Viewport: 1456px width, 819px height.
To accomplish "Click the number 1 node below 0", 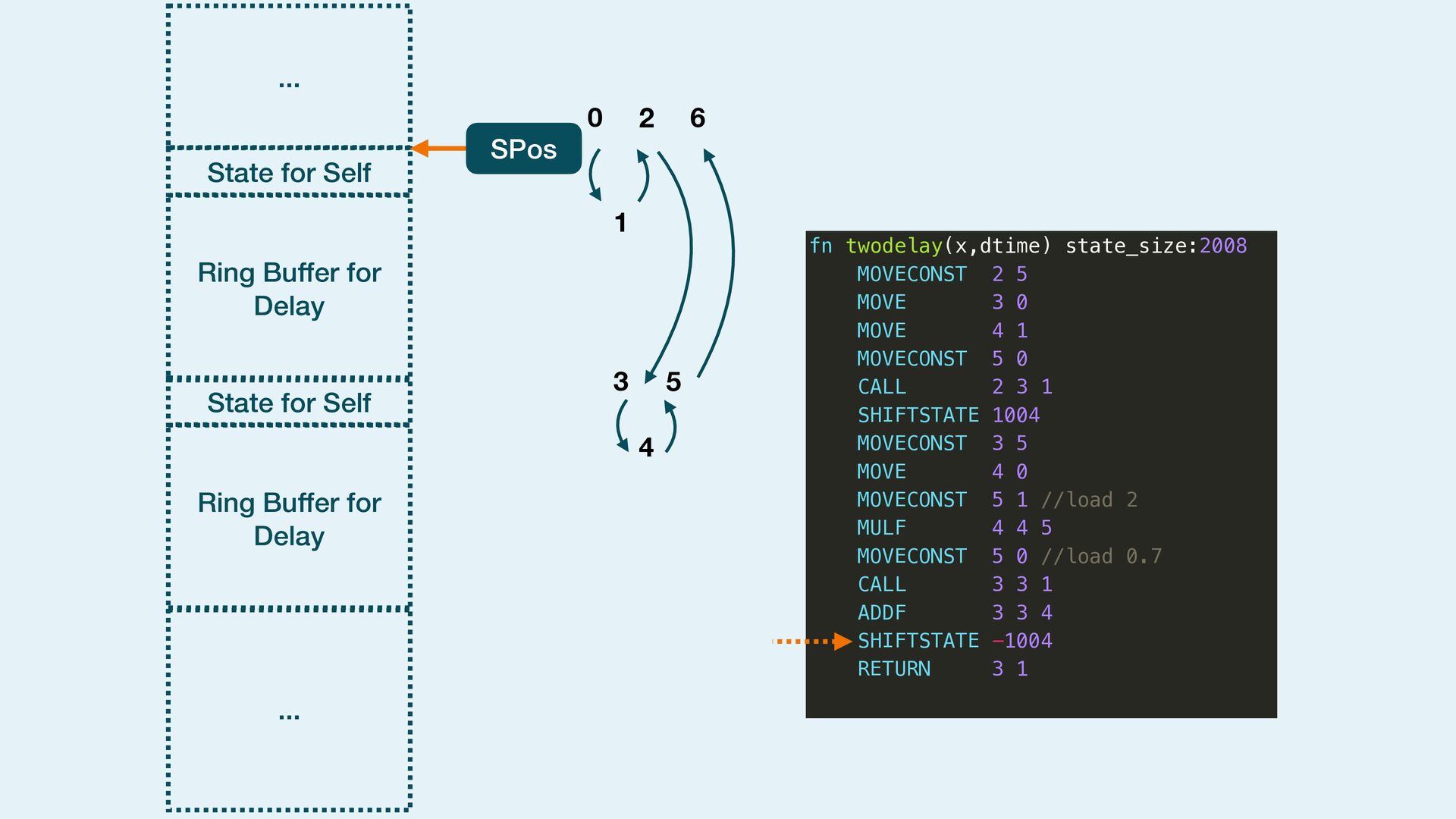I will (x=620, y=223).
